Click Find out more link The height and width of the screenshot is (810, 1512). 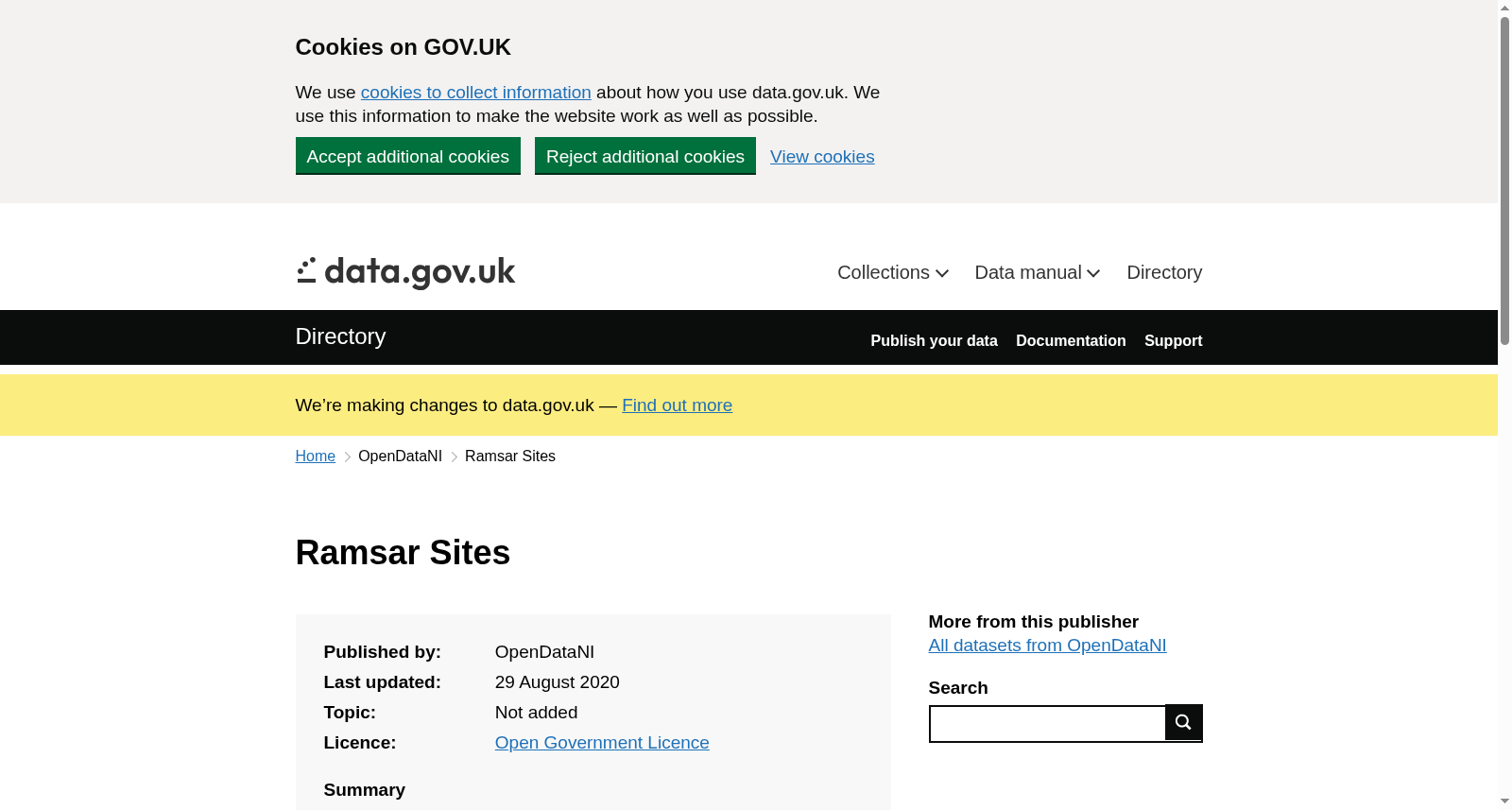click(677, 405)
